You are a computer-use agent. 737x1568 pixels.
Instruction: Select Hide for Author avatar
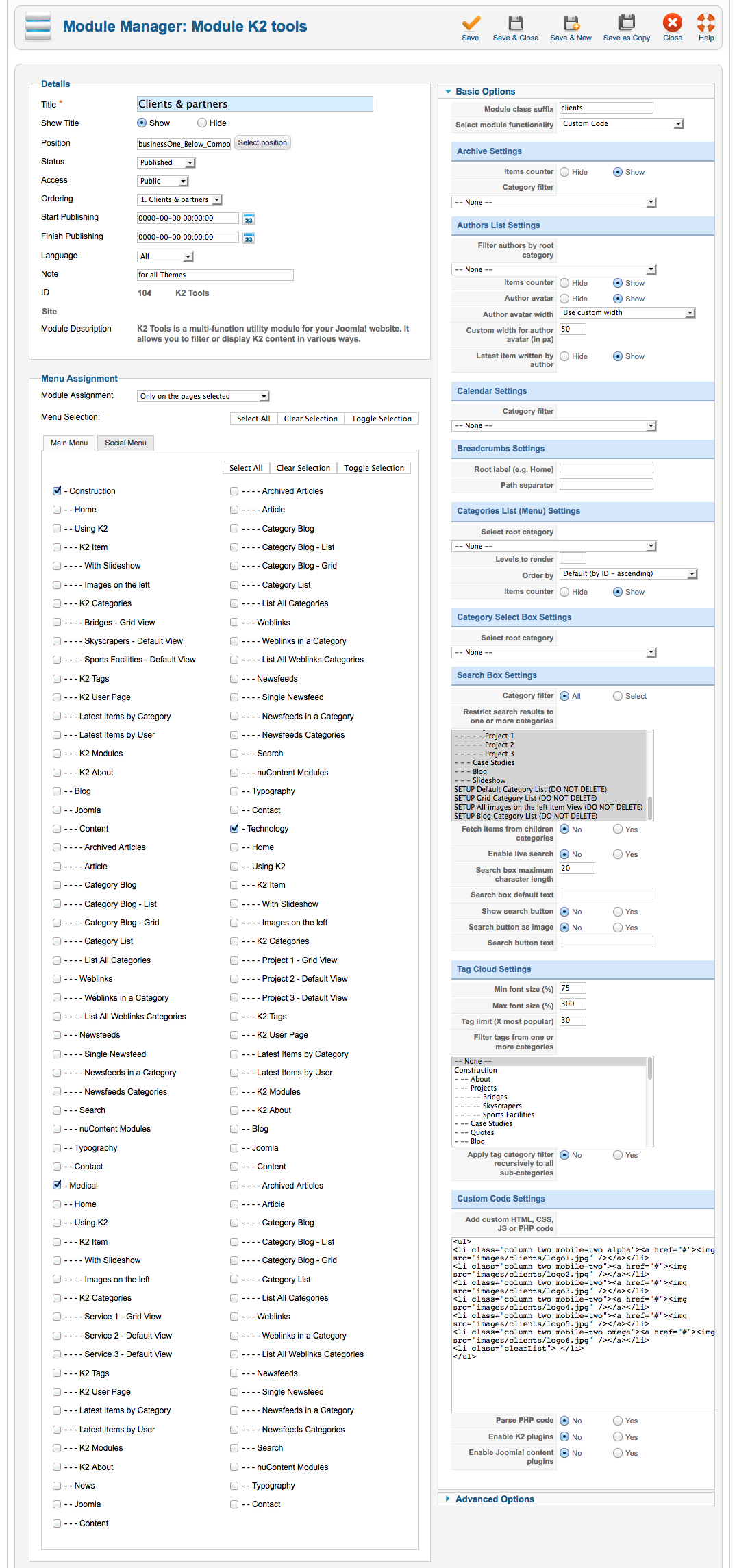tap(564, 299)
